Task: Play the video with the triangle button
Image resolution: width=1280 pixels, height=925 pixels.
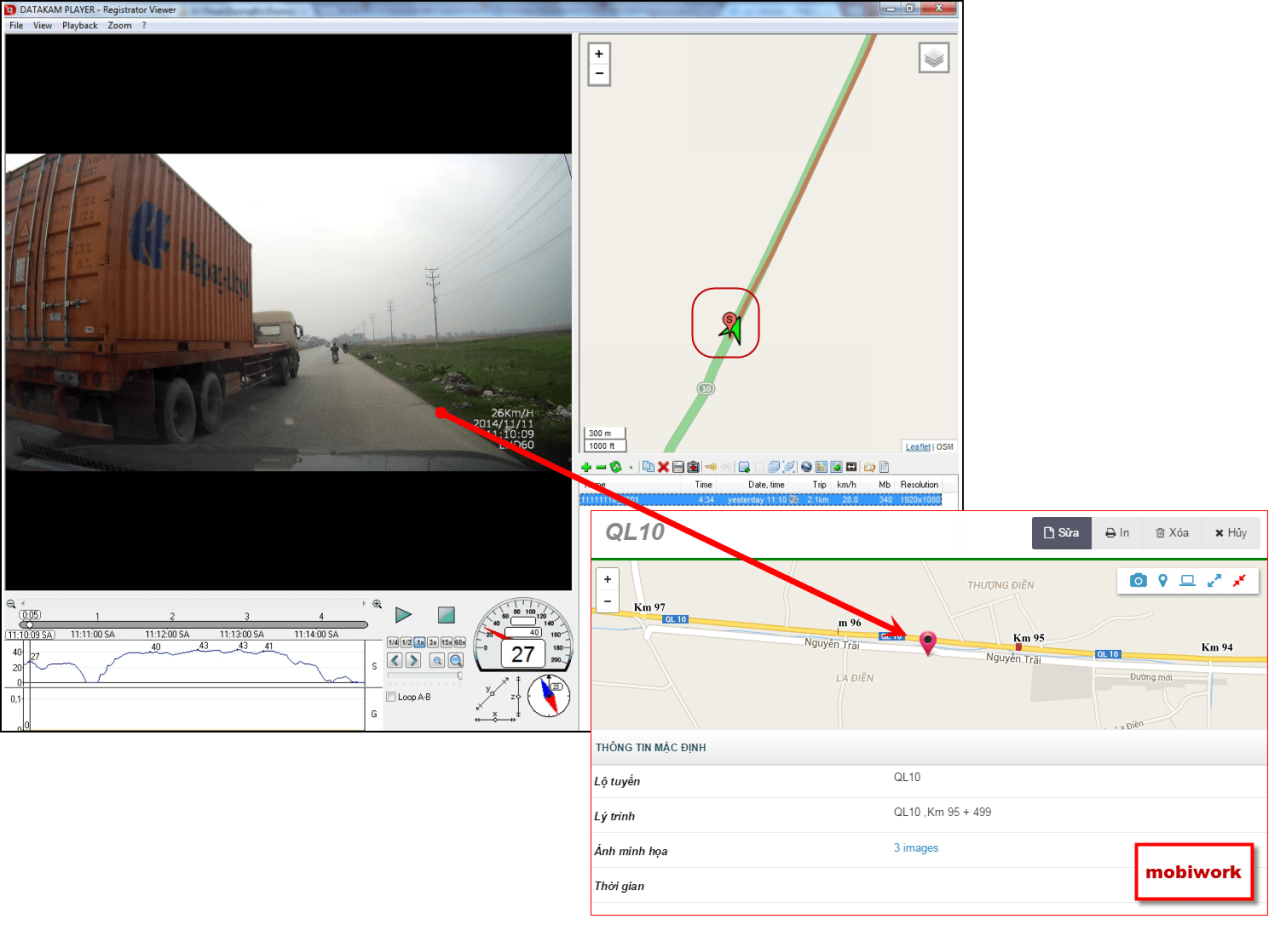Action: tap(403, 615)
